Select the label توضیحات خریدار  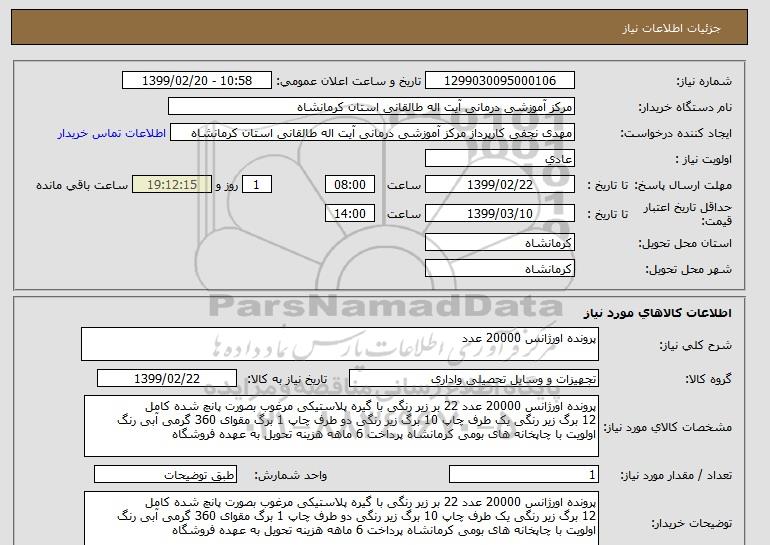pyautogui.click(x=691, y=523)
